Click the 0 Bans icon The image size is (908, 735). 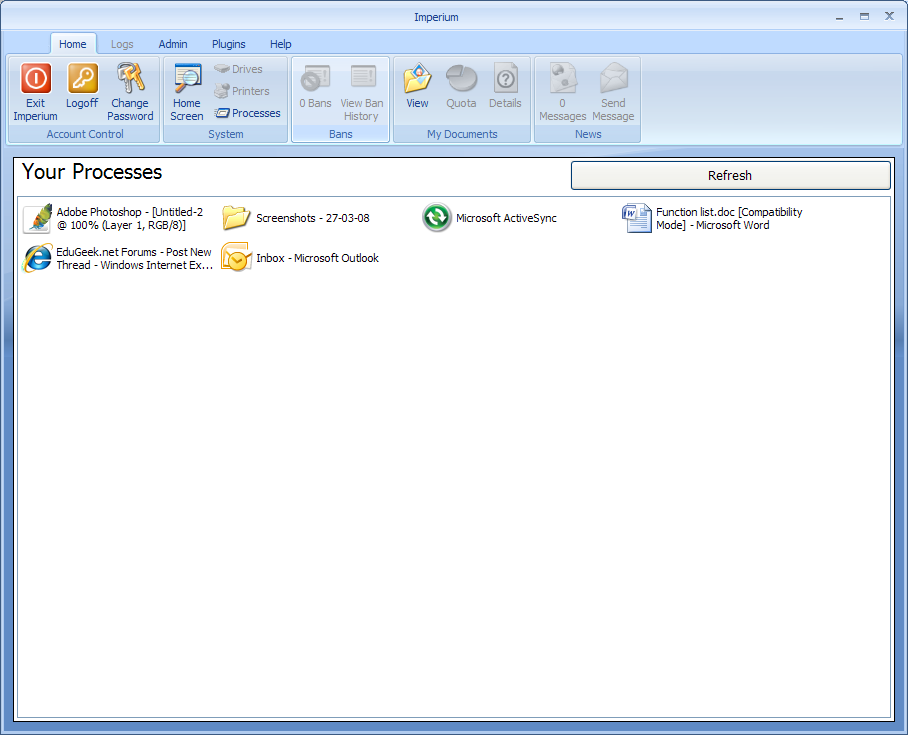tap(315, 78)
